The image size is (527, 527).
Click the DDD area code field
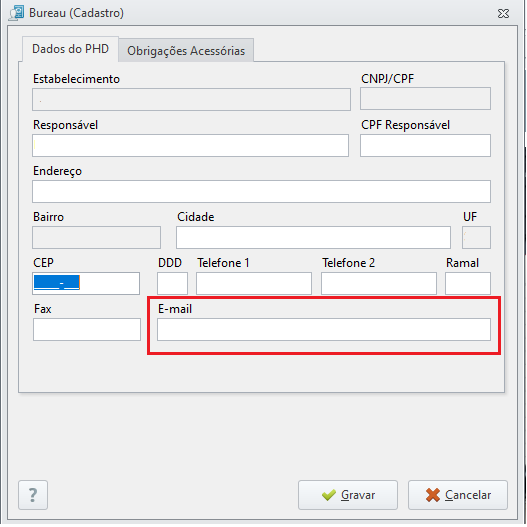click(172, 283)
